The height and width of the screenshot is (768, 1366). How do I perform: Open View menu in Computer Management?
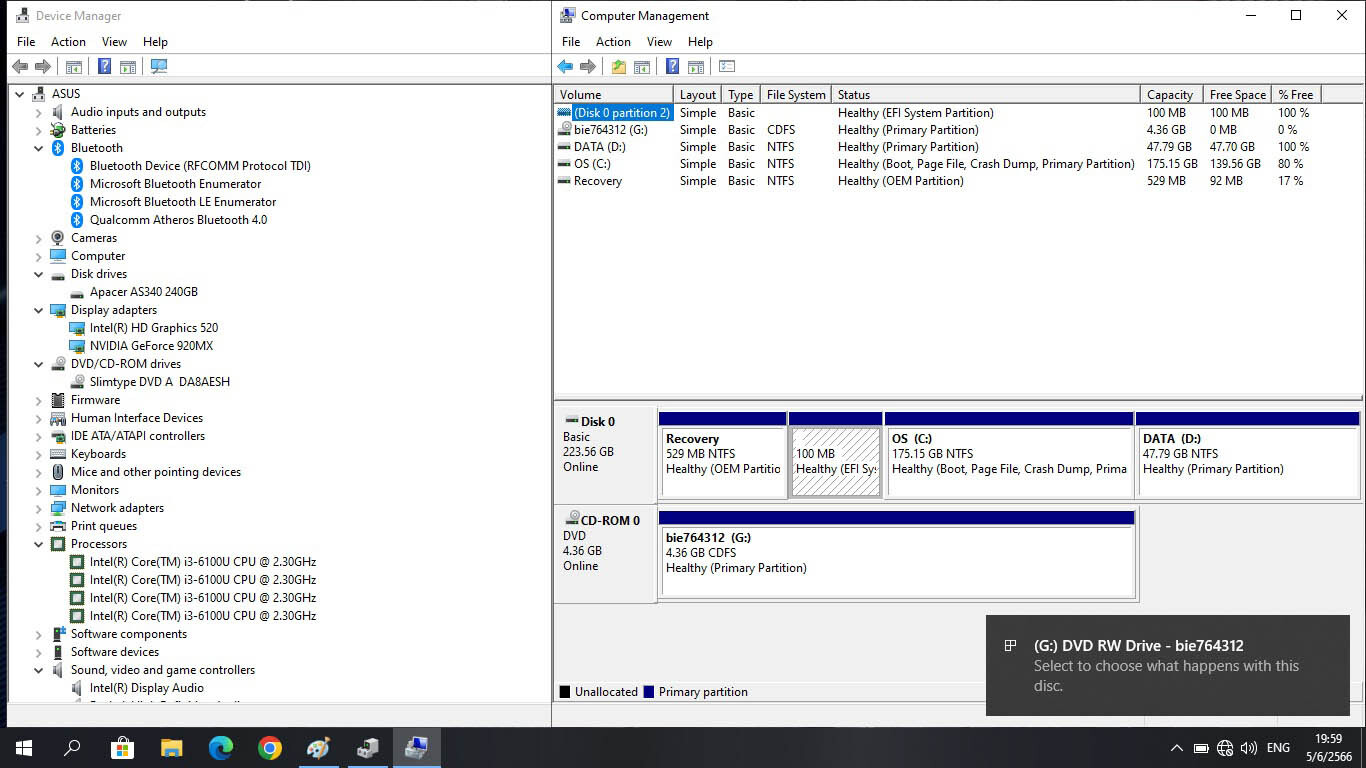coord(659,42)
